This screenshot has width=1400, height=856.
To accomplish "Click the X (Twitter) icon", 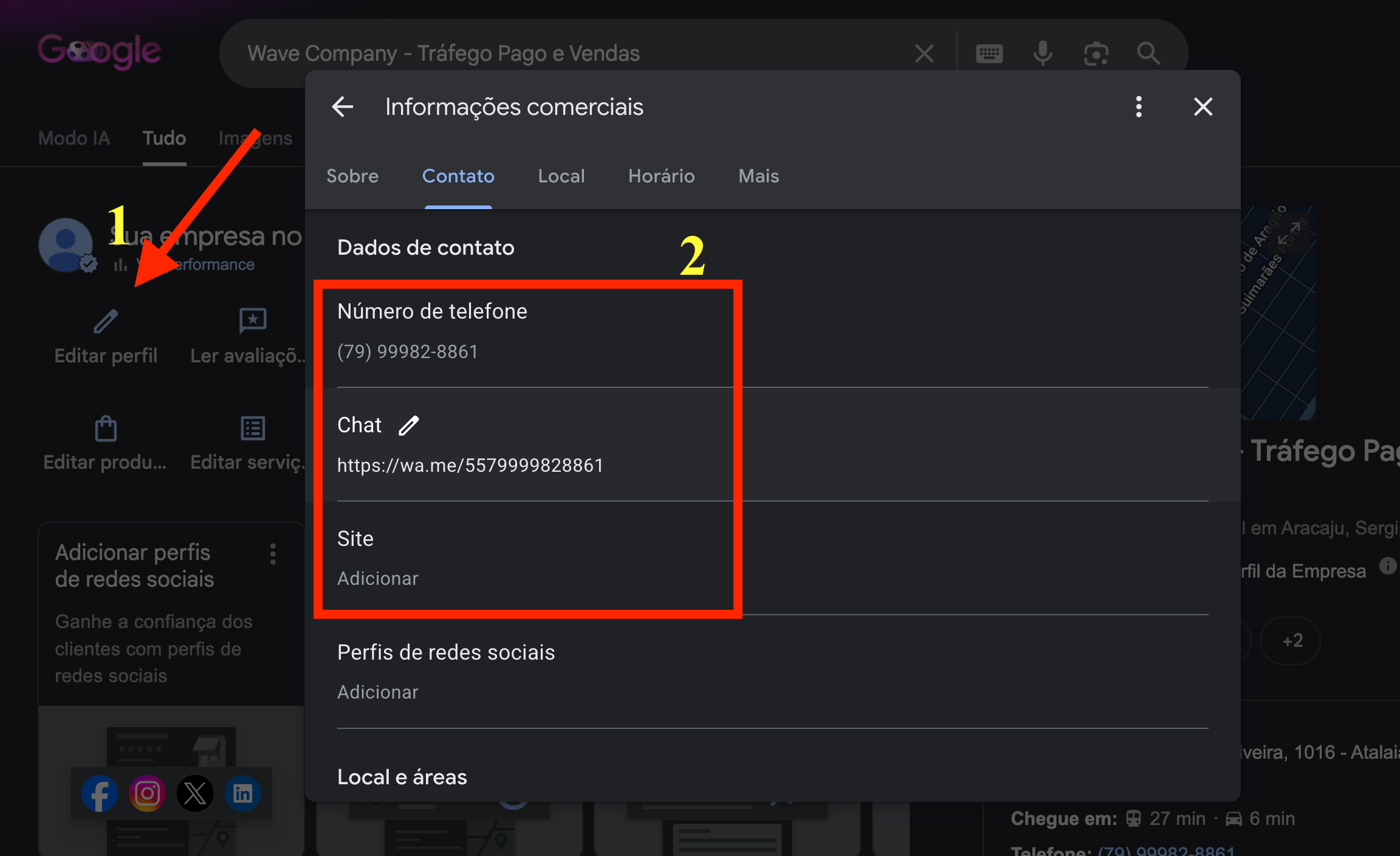I will point(195,793).
